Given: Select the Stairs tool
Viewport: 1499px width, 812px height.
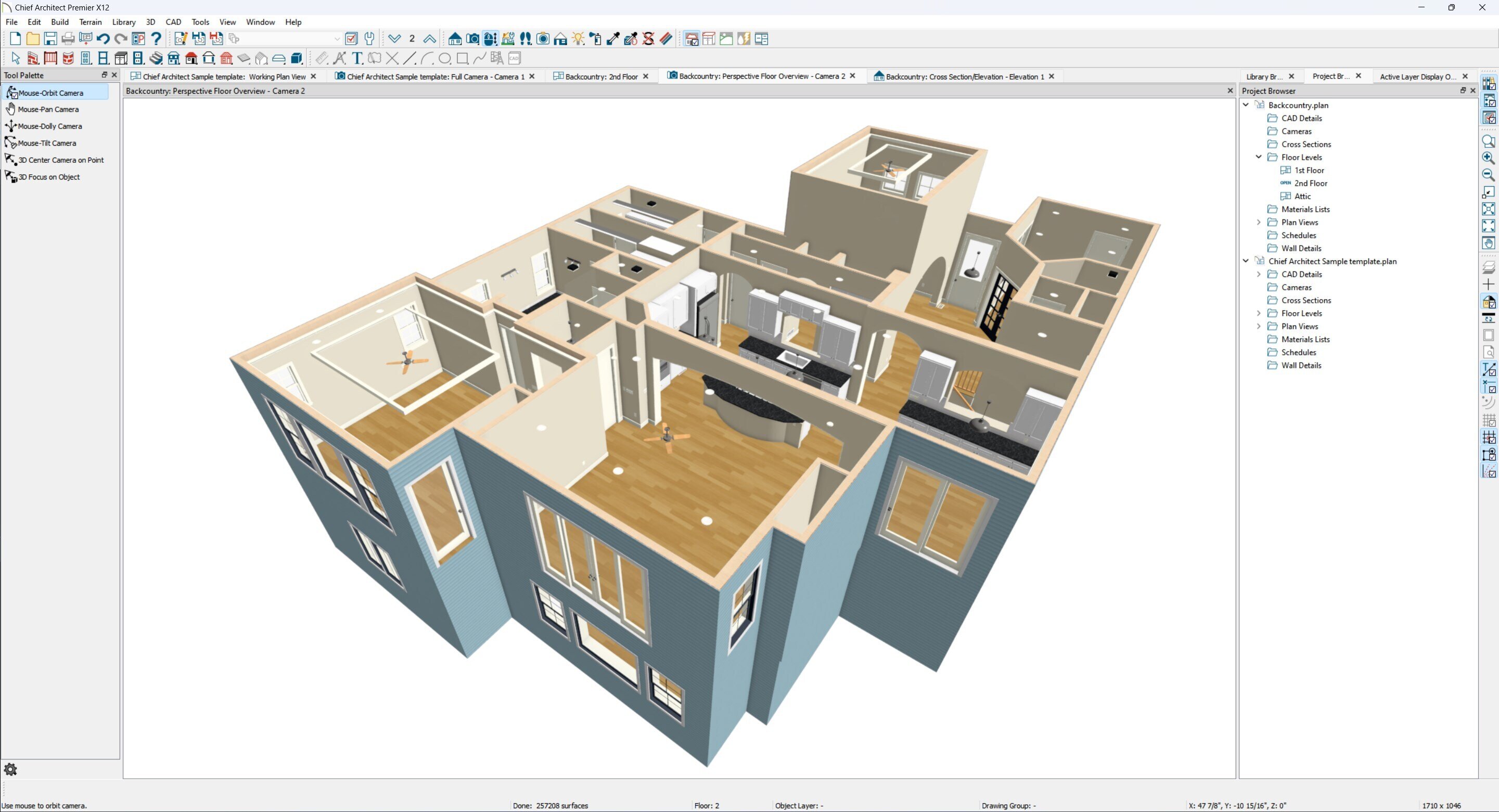Looking at the screenshot, I should click(x=157, y=58).
